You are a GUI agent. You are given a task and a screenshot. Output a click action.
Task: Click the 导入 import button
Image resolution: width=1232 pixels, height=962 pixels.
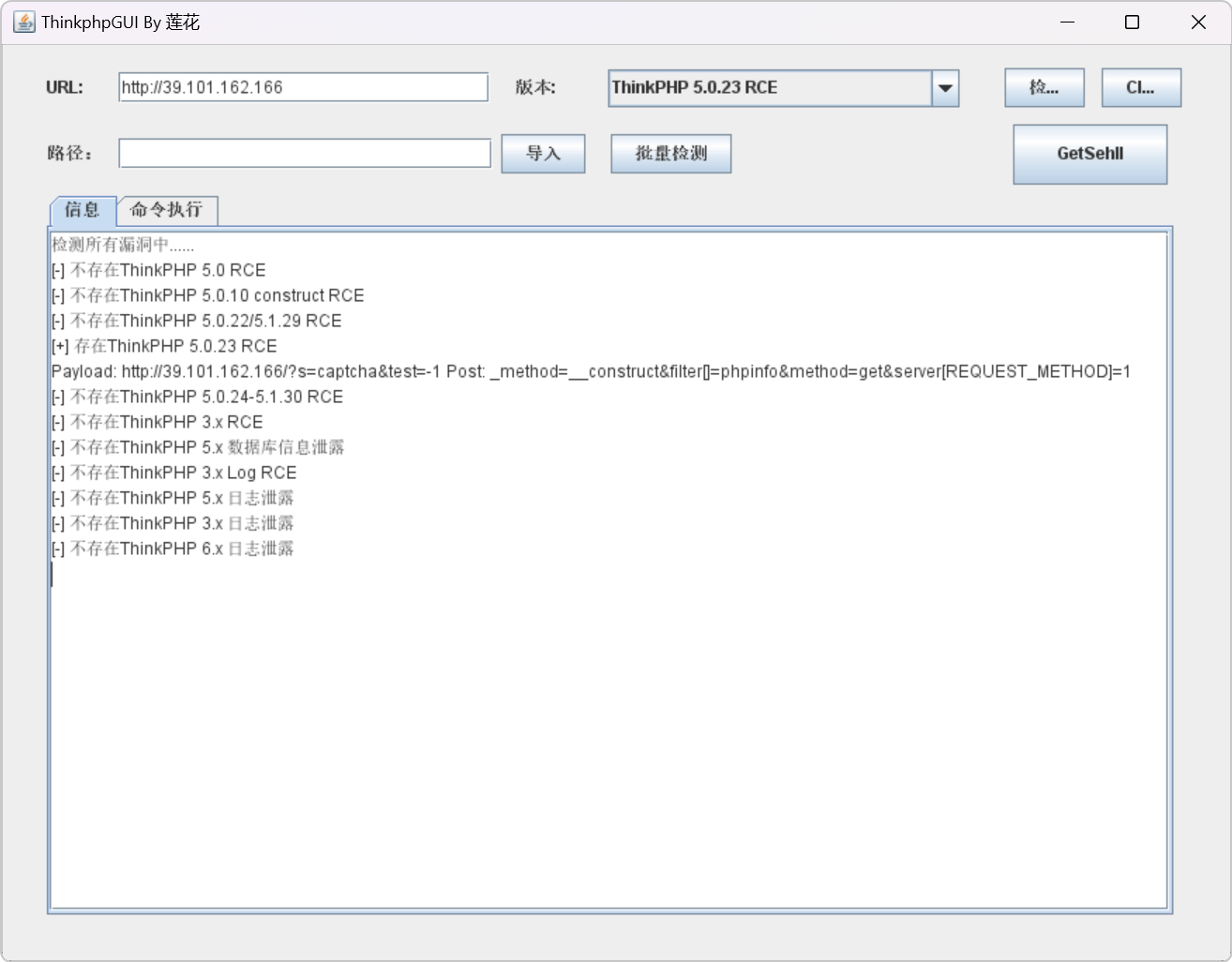(x=543, y=154)
